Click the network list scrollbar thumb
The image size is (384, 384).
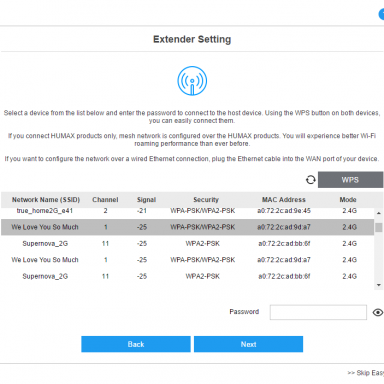coord(379,227)
